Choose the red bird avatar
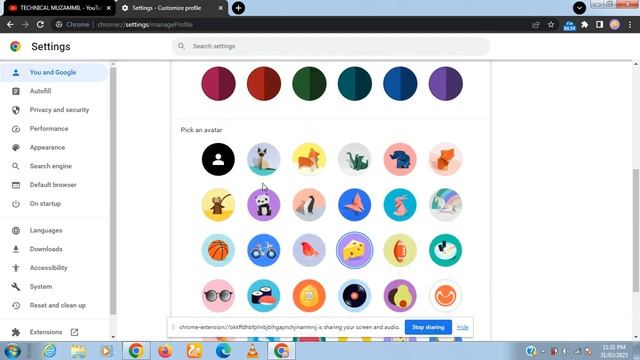 [x=309, y=250]
